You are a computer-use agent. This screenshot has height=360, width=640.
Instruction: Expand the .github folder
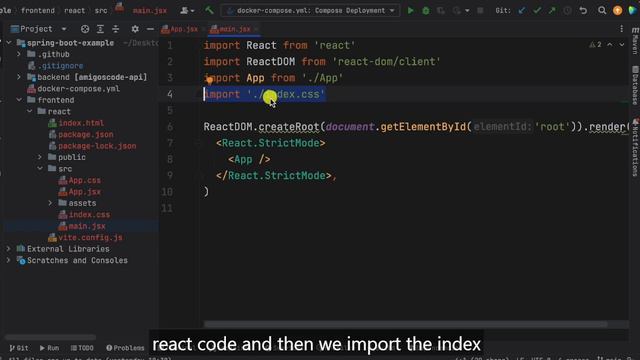(x=19, y=54)
